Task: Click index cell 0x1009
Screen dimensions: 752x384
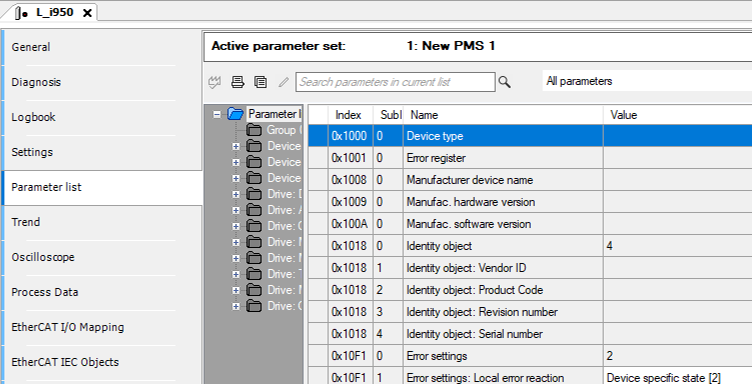Action: (350, 202)
